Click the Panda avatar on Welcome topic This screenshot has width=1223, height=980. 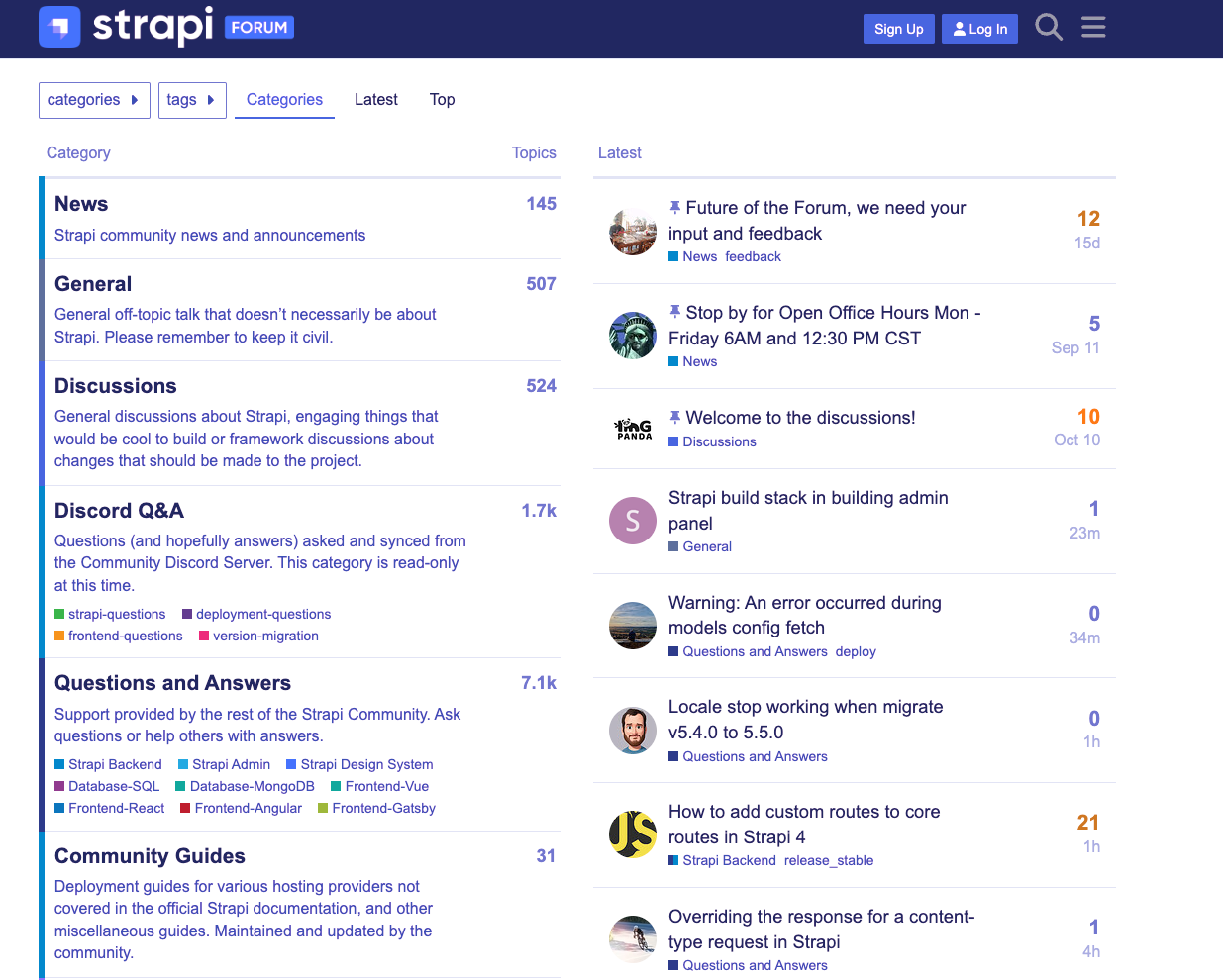633,429
